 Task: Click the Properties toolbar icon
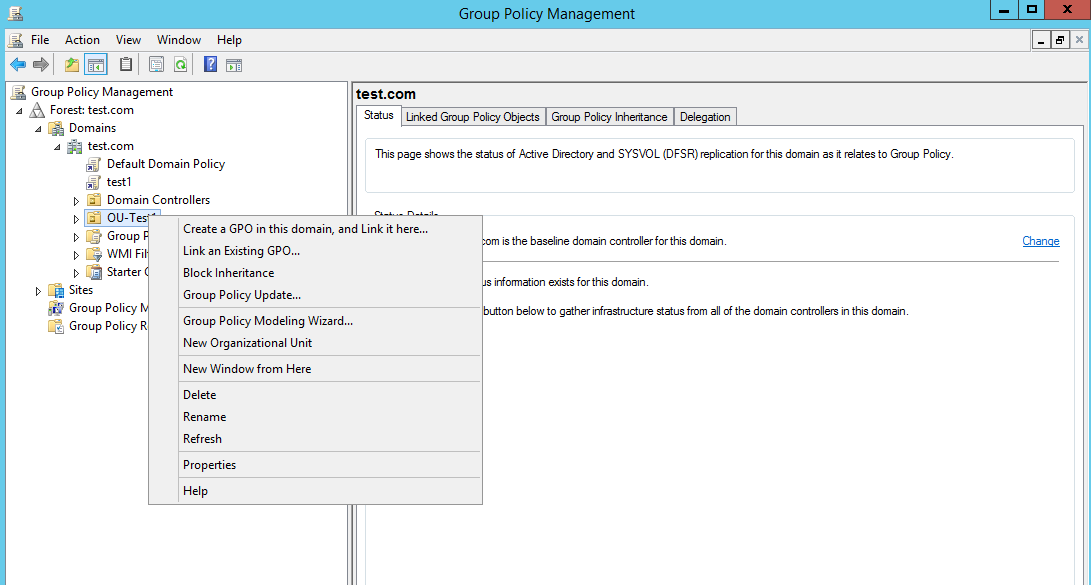pyautogui.click(x=157, y=65)
